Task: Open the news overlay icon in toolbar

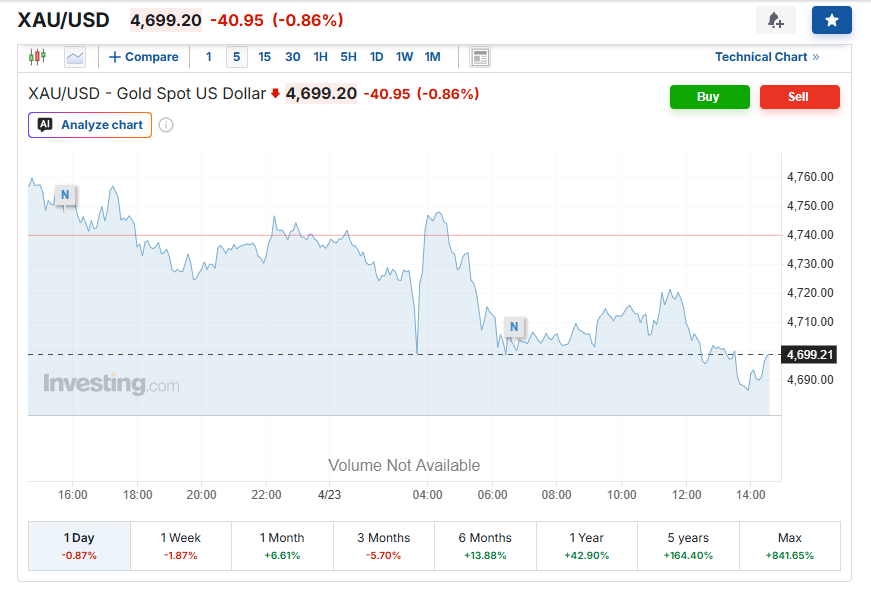Action: (480, 57)
